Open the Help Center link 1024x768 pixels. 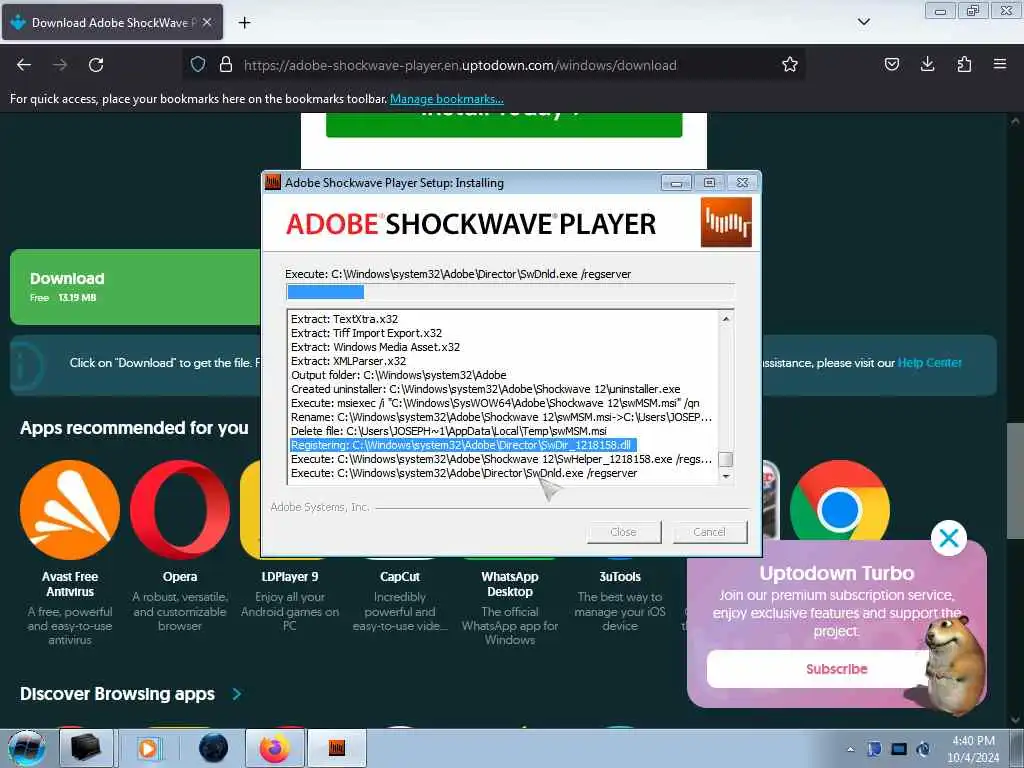click(929, 362)
